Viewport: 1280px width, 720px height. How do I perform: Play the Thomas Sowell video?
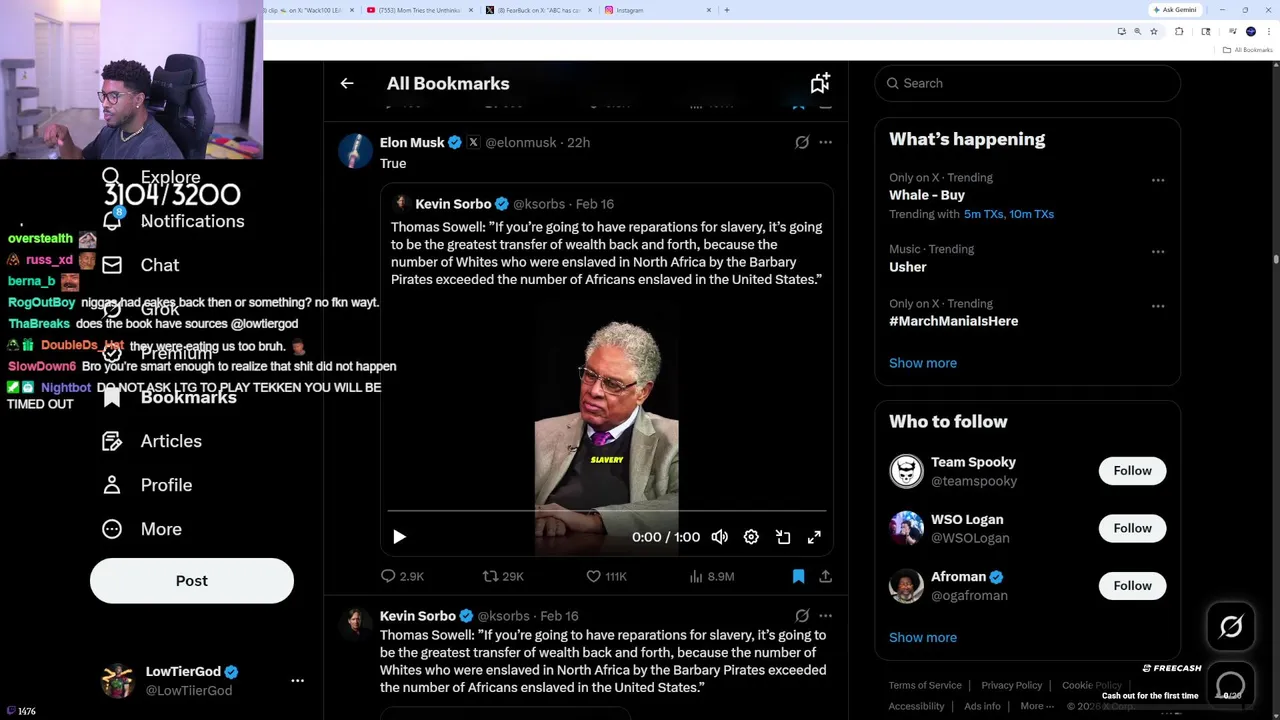(399, 537)
